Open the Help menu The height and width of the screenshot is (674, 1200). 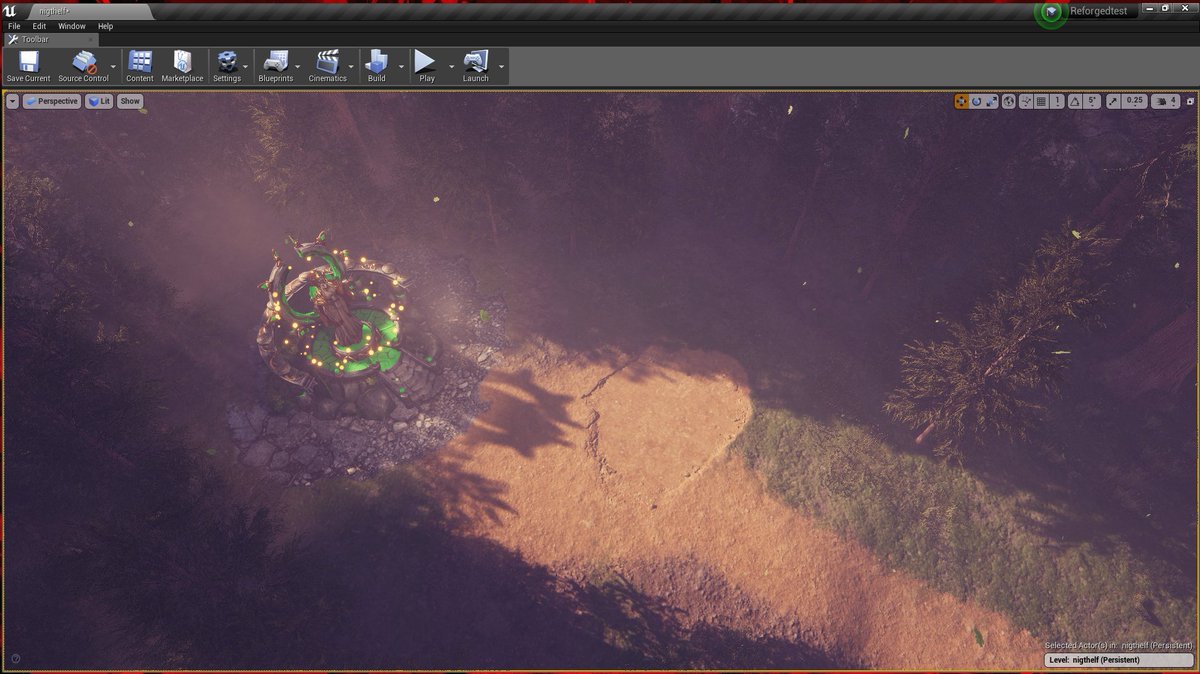105,26
